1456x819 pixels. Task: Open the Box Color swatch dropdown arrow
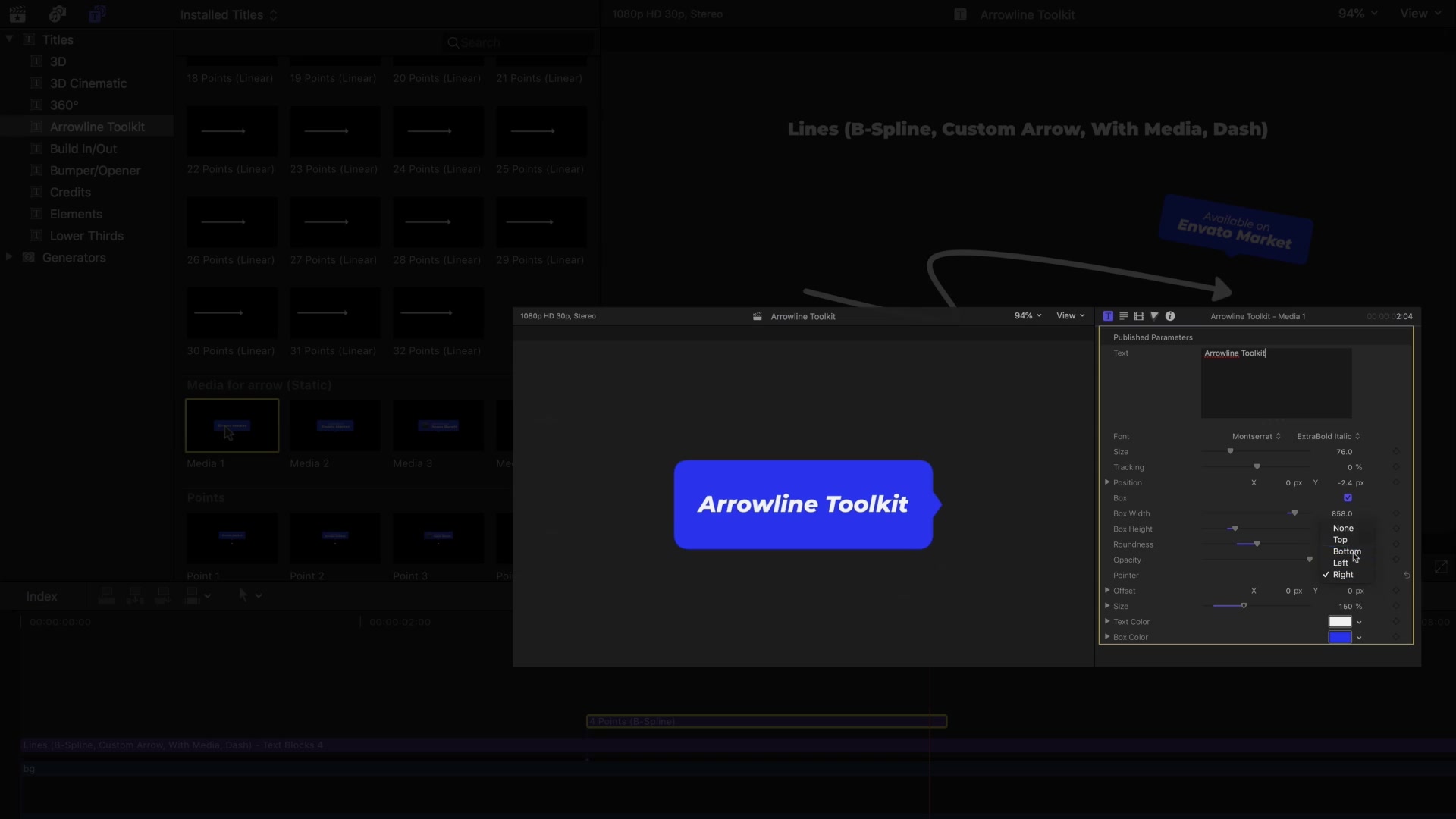coord(1359,638)
